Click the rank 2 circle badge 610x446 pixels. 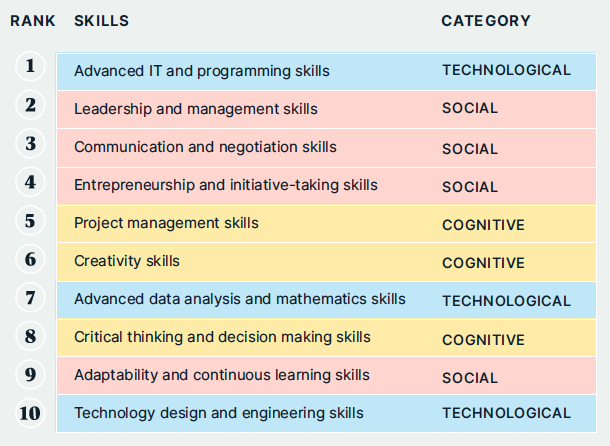click(x=30, y=105)
